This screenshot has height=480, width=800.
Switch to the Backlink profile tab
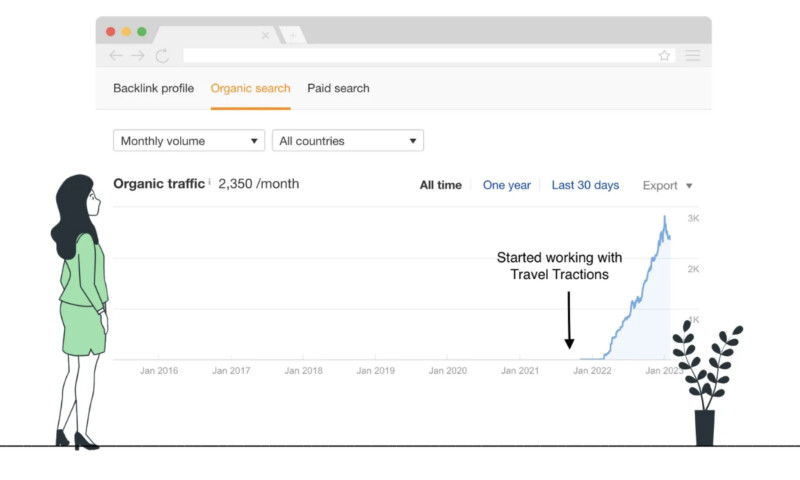tap(154, 88)
